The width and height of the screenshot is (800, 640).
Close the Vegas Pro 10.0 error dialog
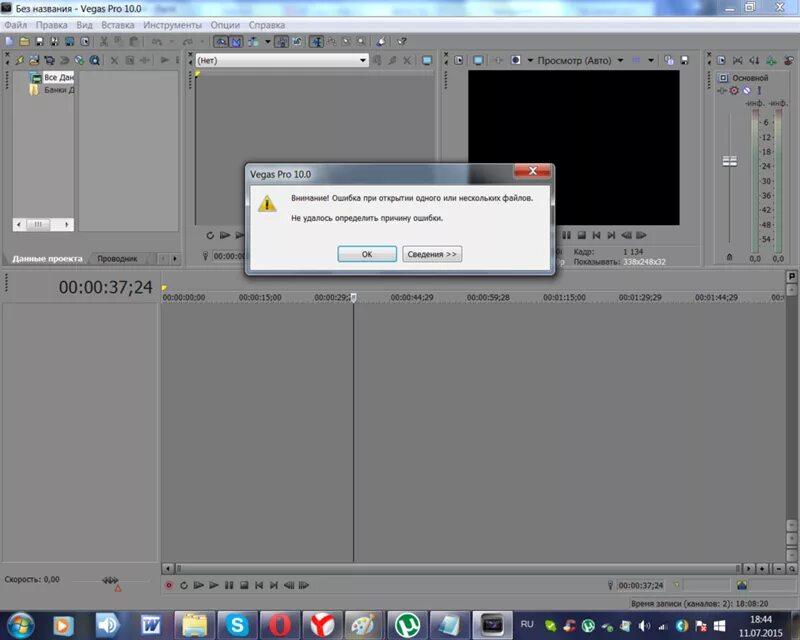pyautogui.click(x=532, y=171)
